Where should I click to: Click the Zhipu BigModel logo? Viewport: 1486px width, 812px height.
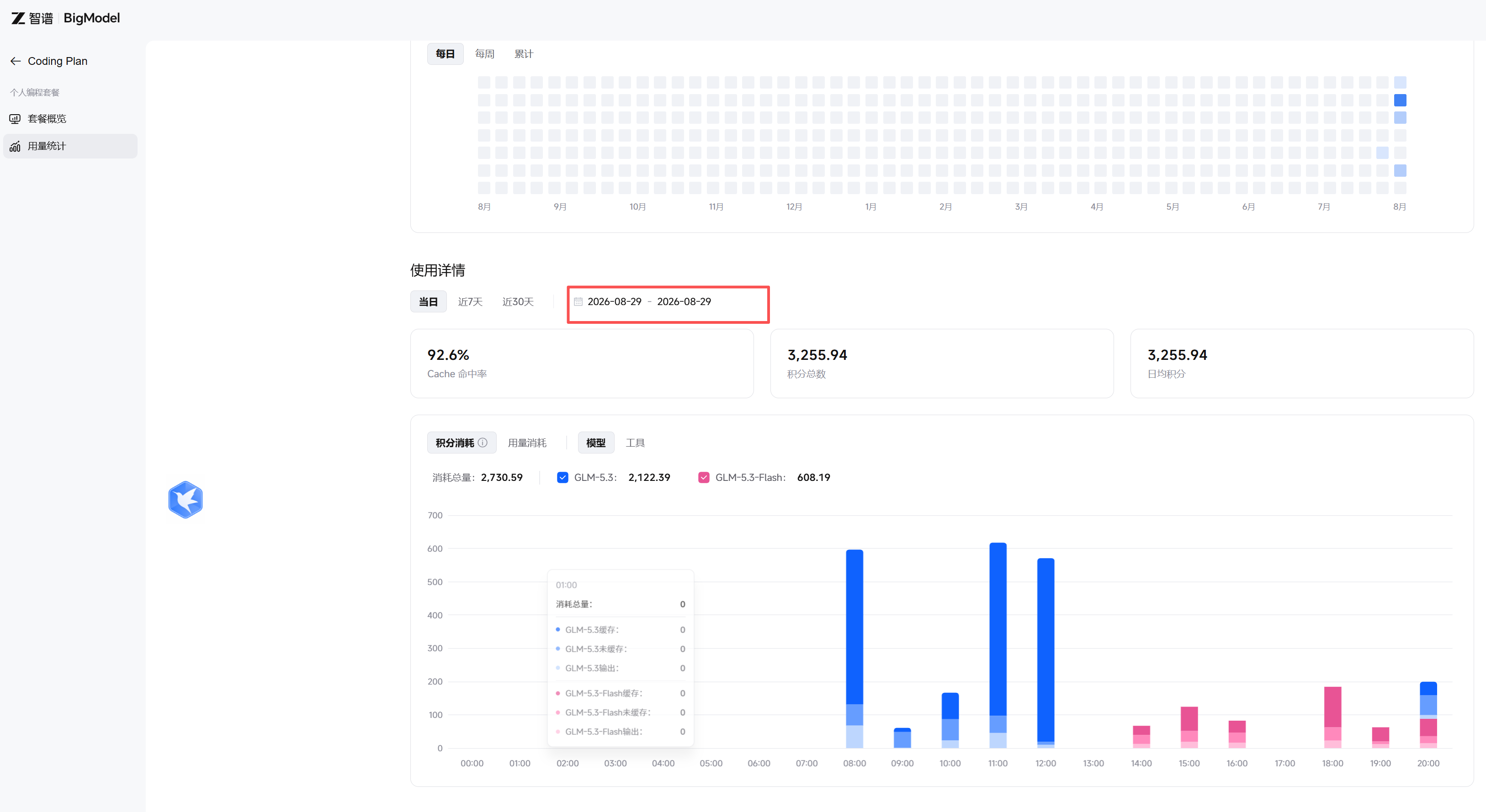click(x=65, y=18)
